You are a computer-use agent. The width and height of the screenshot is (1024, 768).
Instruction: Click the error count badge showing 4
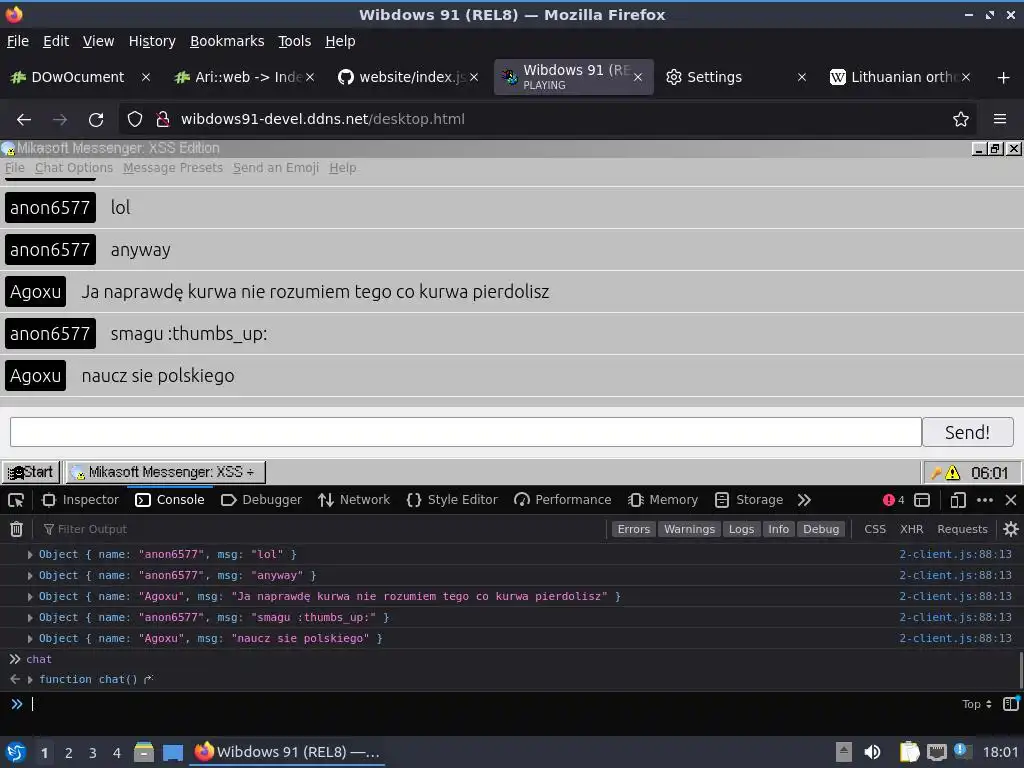tap(893, 500)
